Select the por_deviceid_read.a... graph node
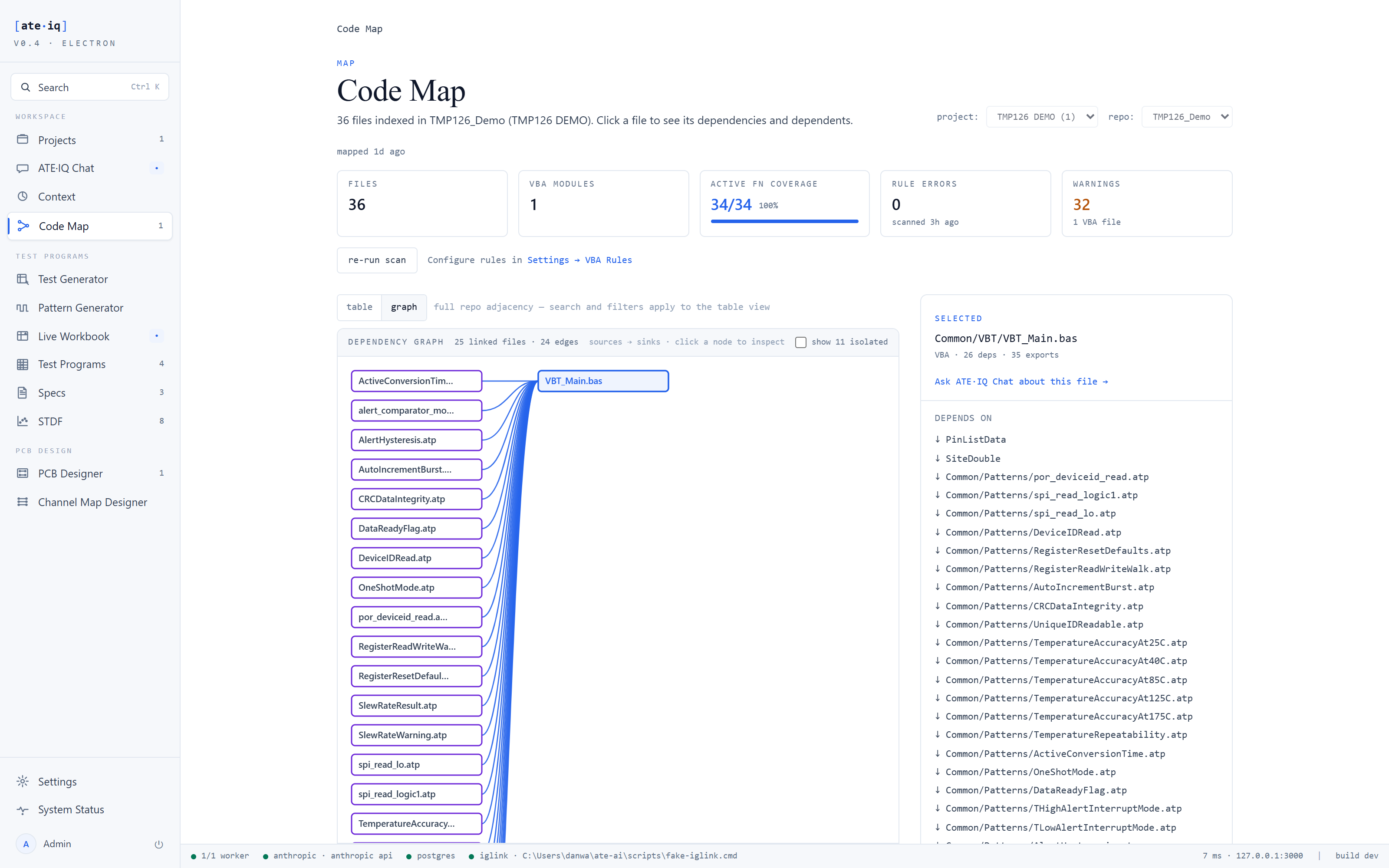 coord(417,617)
